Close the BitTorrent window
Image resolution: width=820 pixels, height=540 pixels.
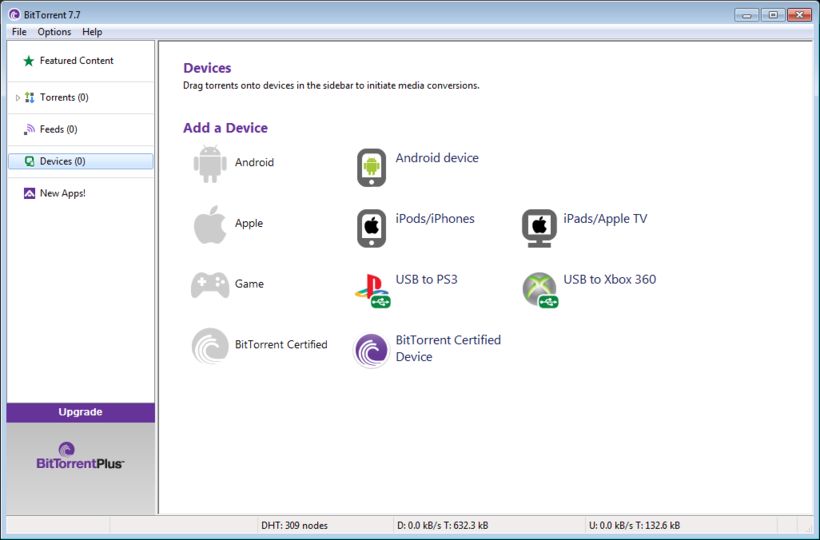(x=799, y=15)
